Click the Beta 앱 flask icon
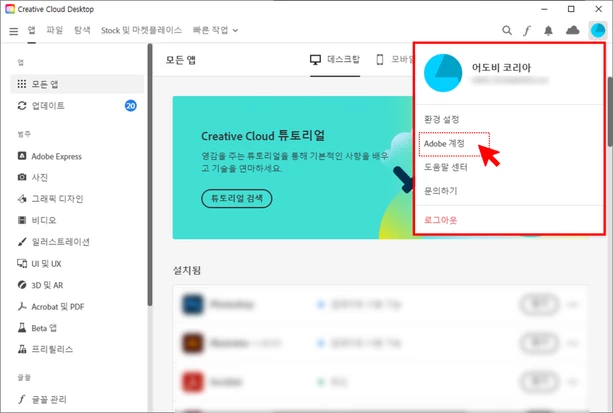The image size is (613, 413). pos(22,328)
